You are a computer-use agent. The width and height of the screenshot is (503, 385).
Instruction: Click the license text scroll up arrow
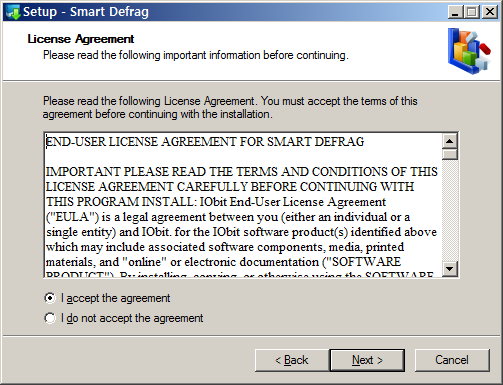point(450,141)
